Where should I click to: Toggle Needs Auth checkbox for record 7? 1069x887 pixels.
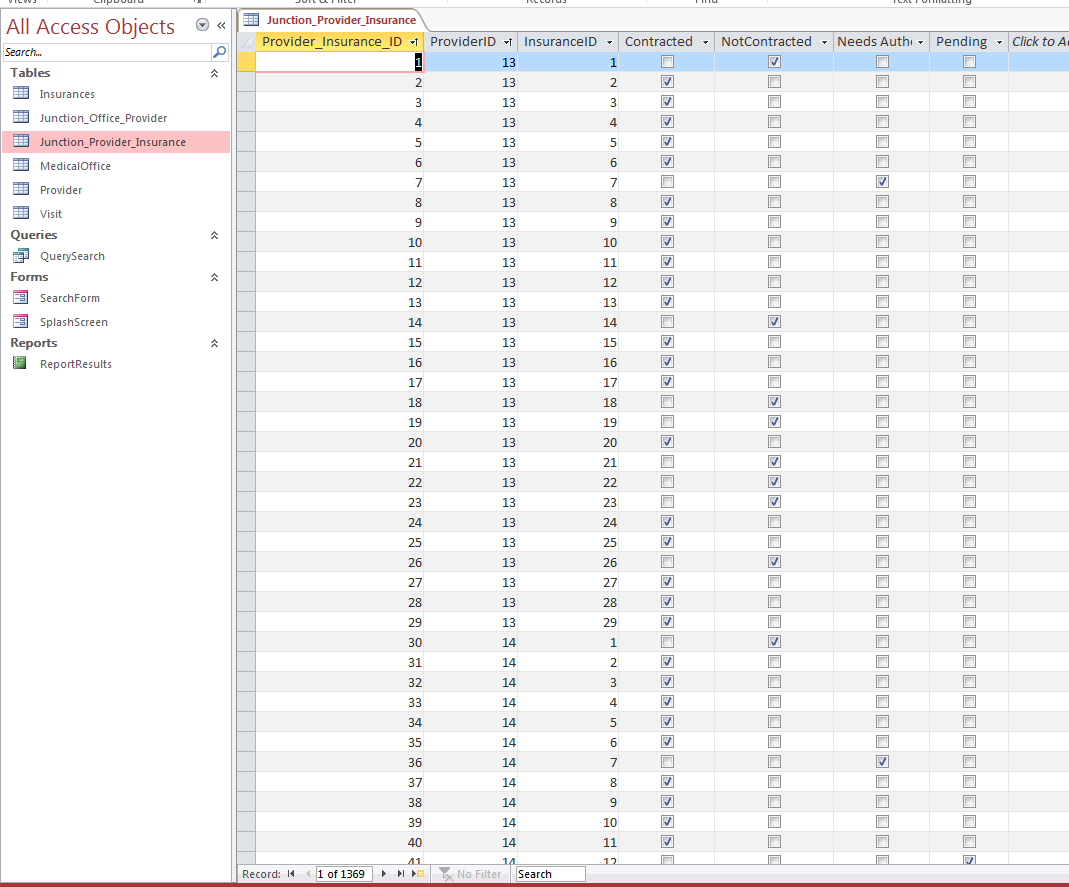click(x=882, y=182)
